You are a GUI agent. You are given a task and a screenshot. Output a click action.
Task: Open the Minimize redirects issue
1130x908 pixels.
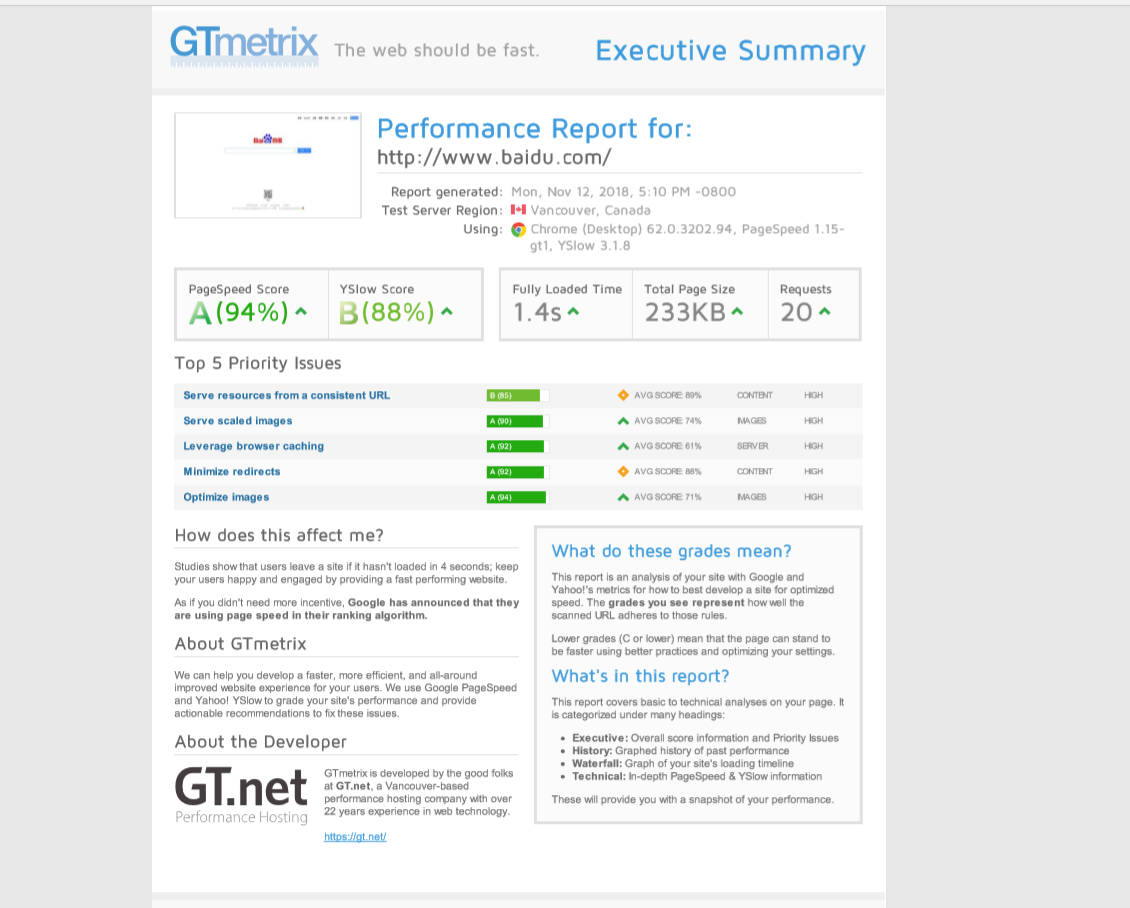pos(232,471)
